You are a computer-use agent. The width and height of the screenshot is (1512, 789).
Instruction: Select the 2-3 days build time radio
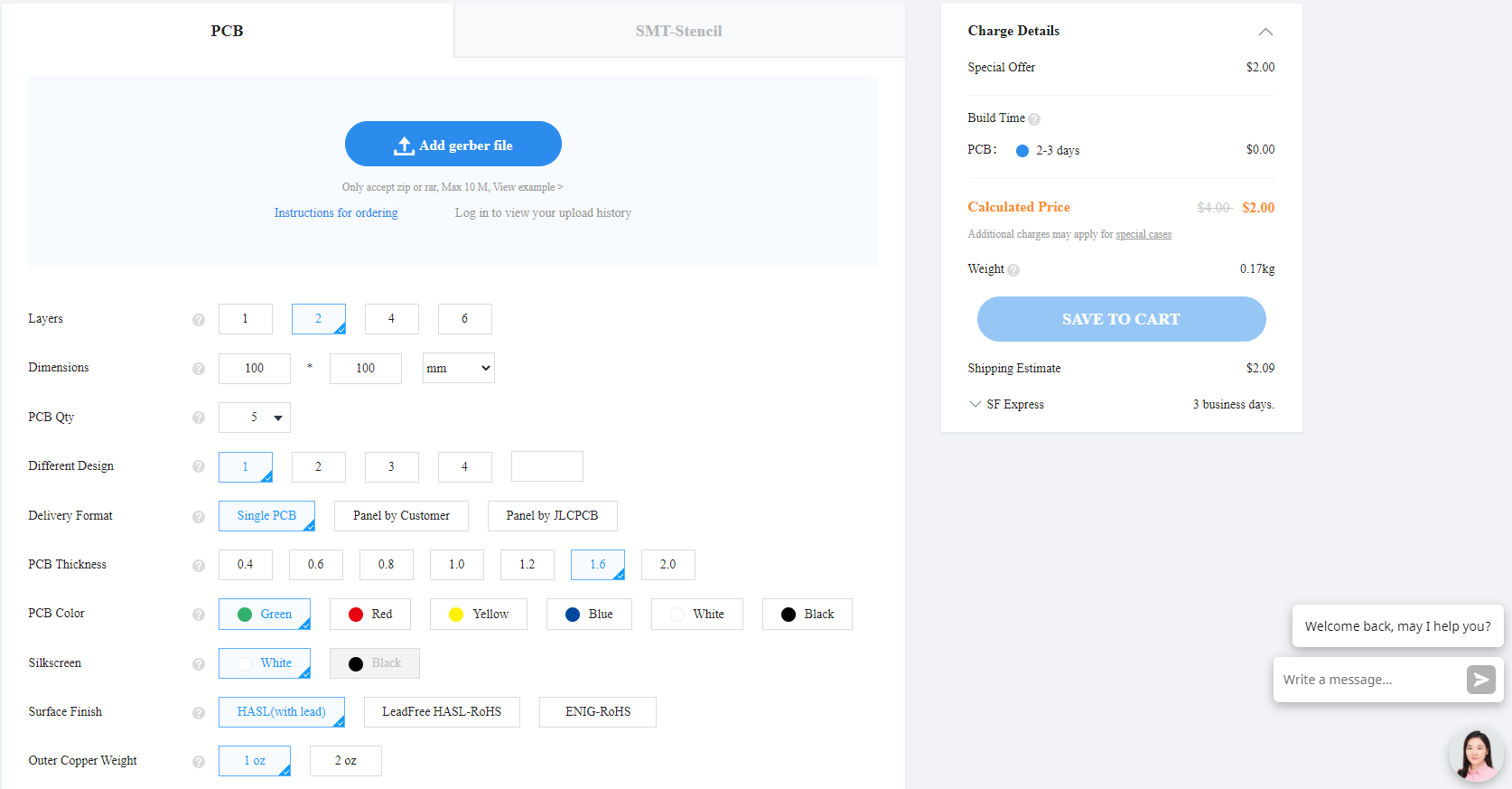click(1022, 151)
